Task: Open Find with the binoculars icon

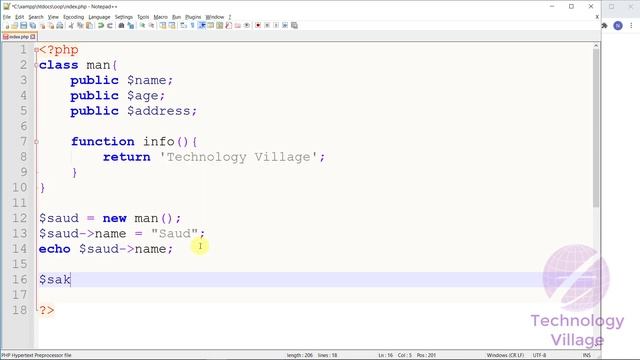Action: (121, 26)
